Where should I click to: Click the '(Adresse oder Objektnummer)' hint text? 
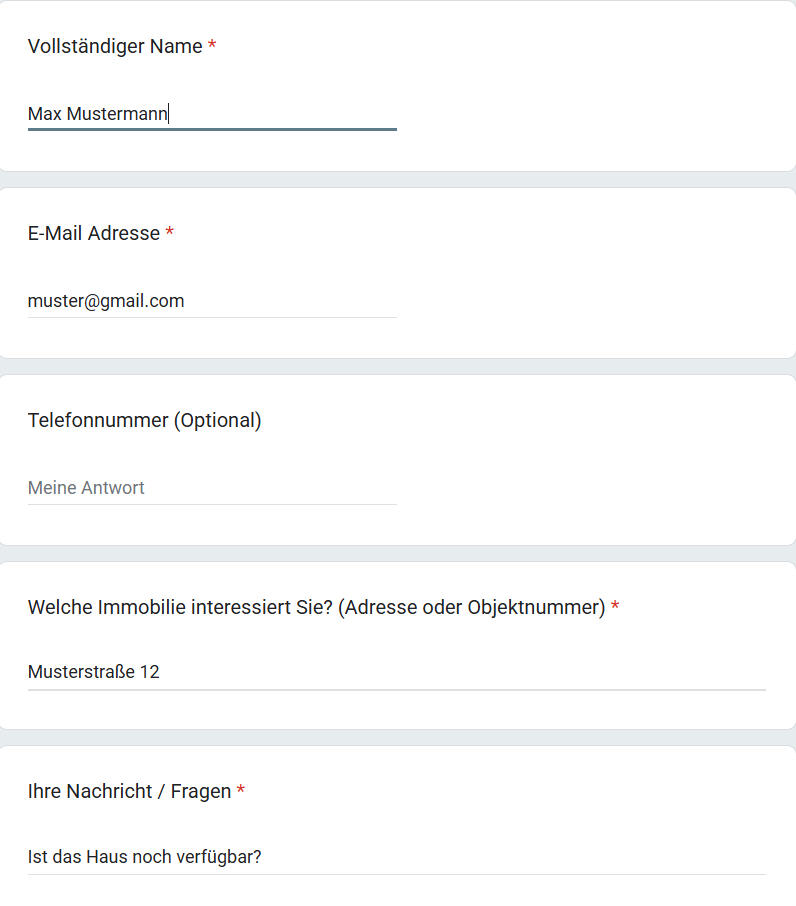[472, 607]
